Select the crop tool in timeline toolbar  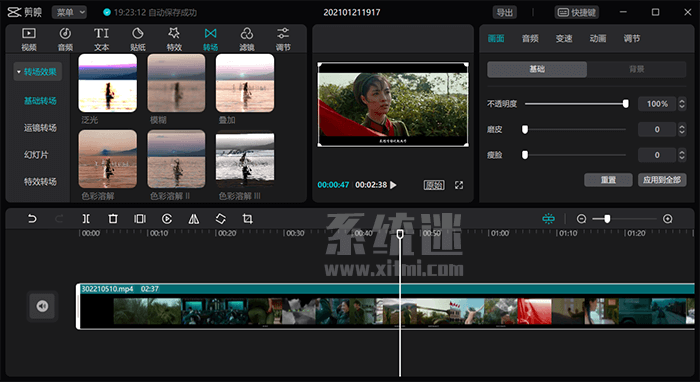click(247, 219)
